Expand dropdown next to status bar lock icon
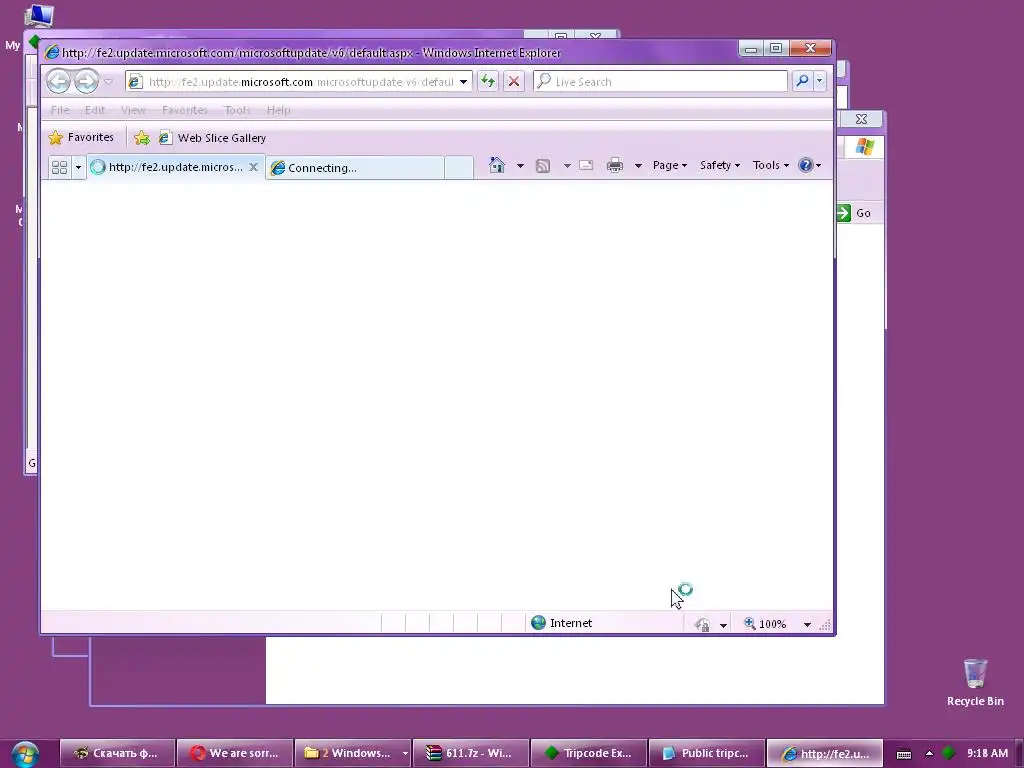 coord(723,625)
